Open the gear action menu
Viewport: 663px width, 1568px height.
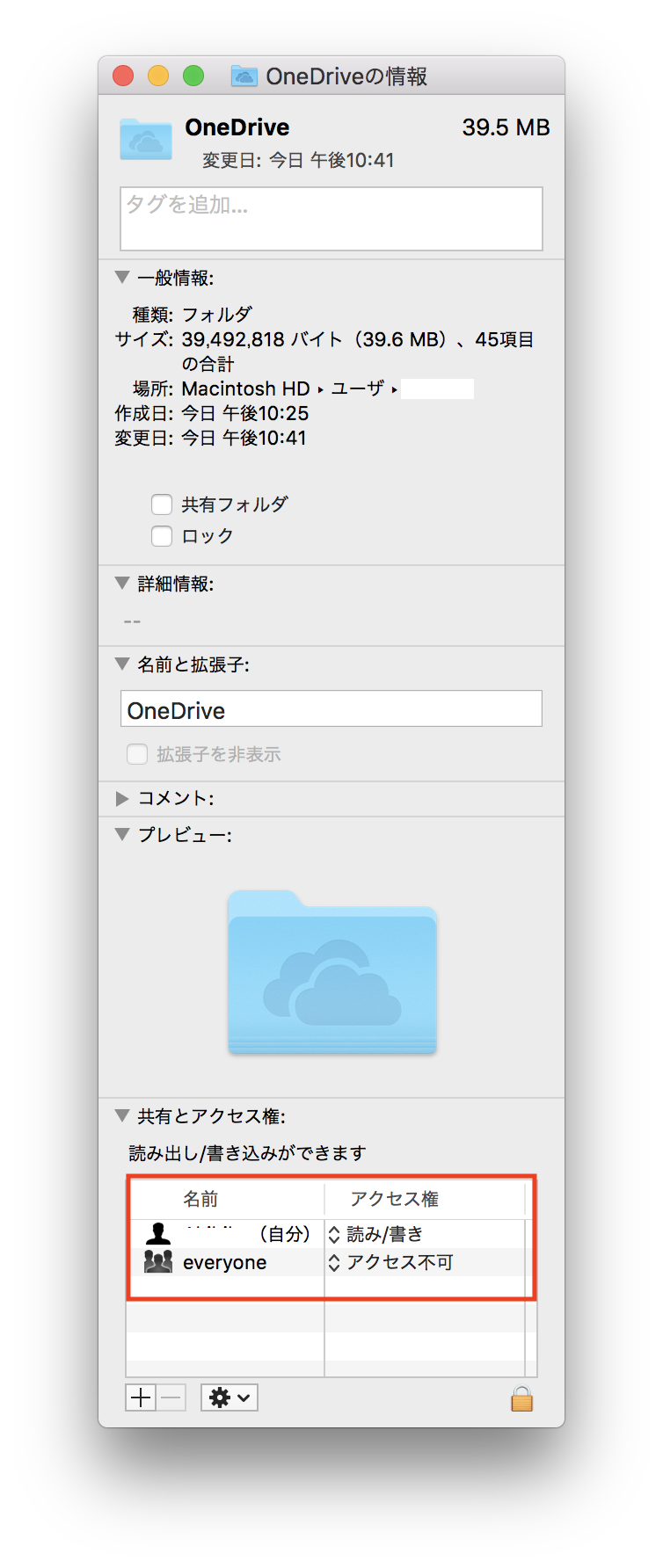(229, 1397)
